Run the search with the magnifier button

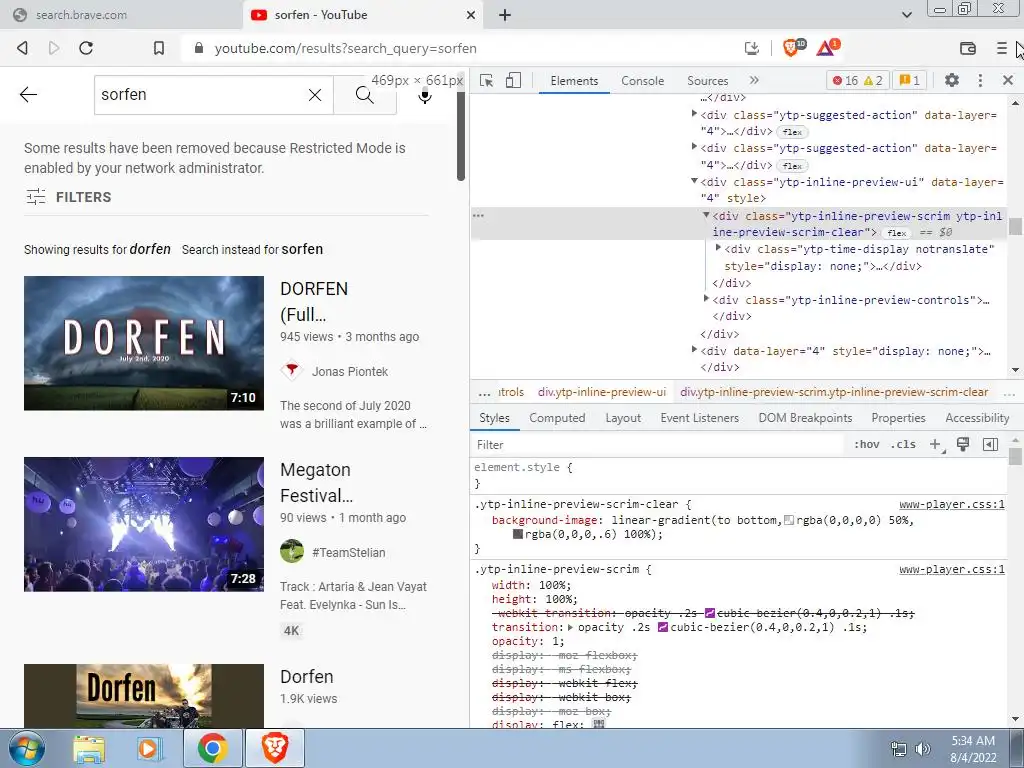coord(364,95)
